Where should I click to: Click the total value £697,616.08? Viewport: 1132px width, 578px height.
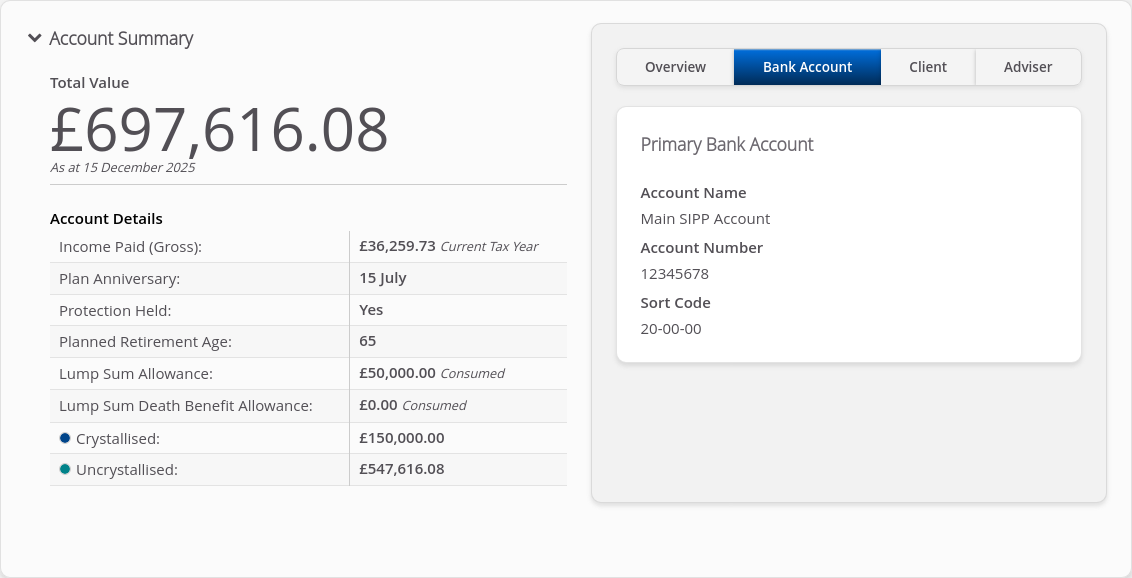coord(219,130)
